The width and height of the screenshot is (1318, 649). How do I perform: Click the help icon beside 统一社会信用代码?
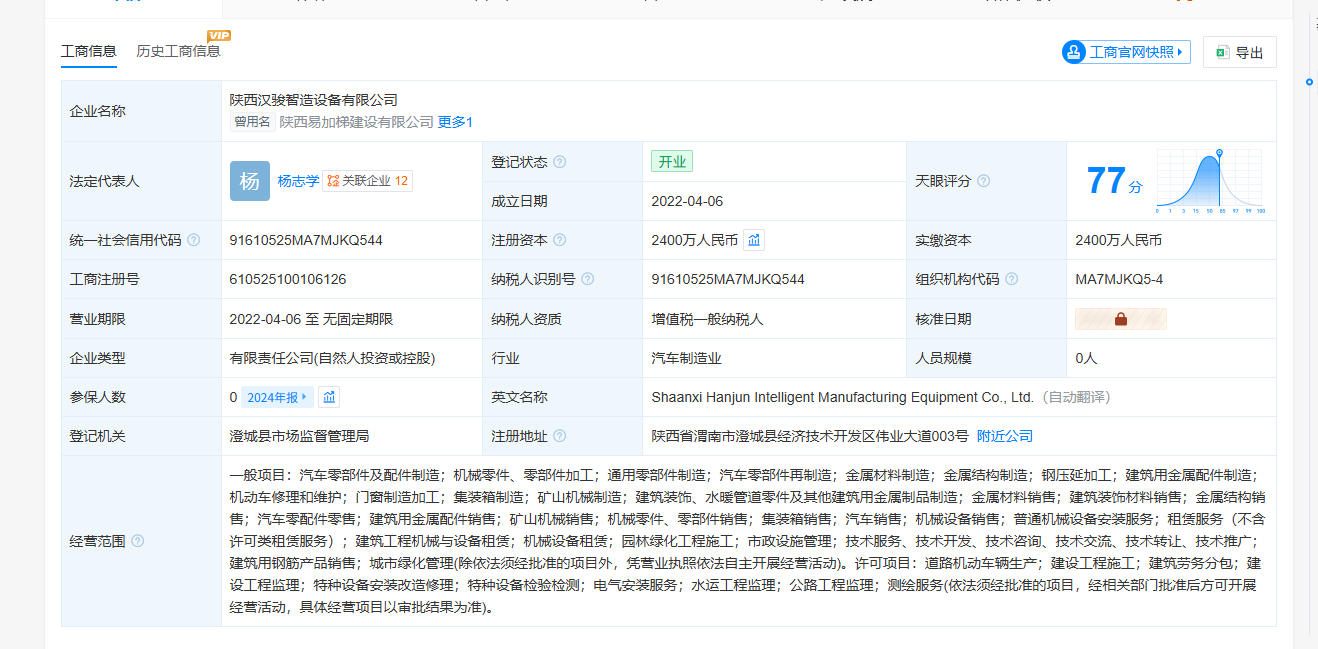[x=194, y=240]
